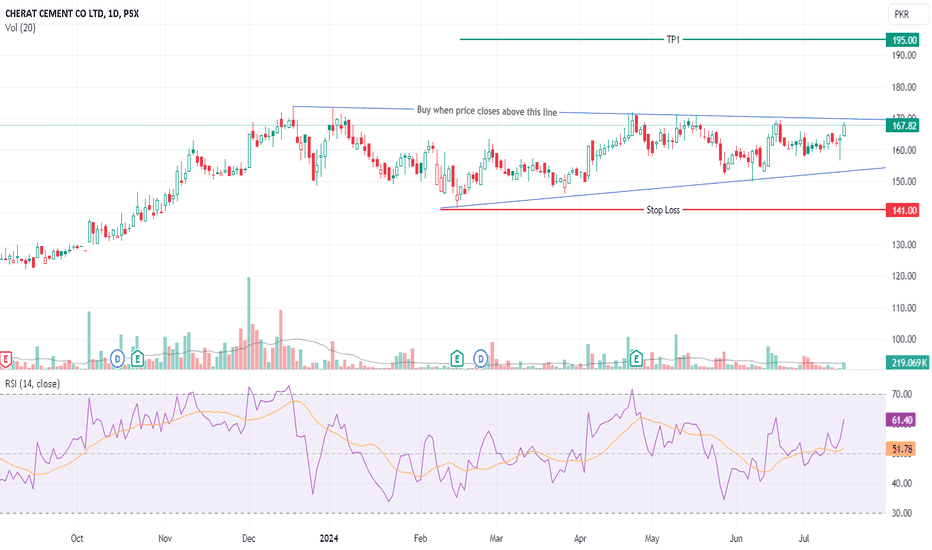Click the green earnings E marker in late April
The width and height of the screenshot is (932, 550).
636,359
